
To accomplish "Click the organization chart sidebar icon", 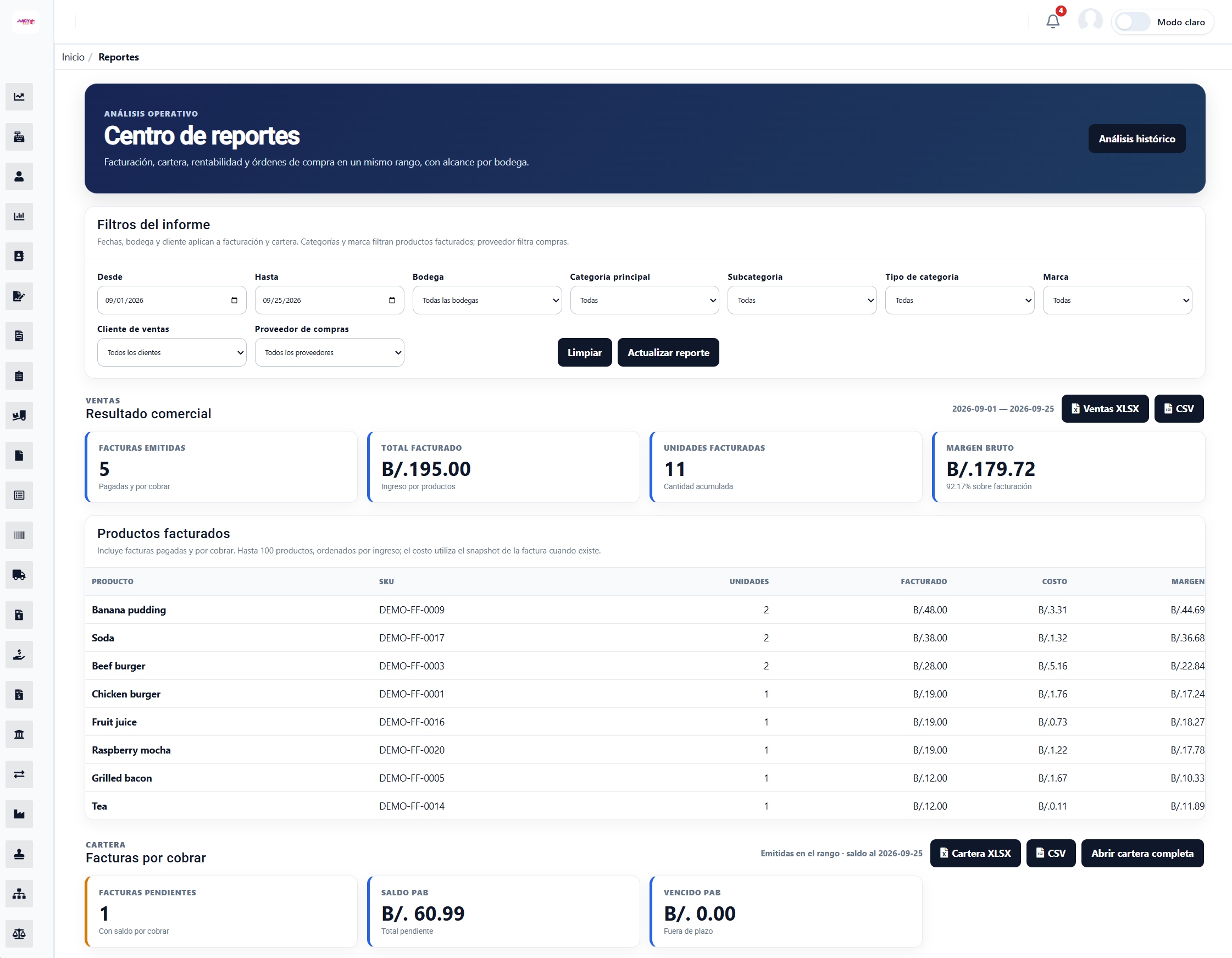I will [x=19, y=894].
